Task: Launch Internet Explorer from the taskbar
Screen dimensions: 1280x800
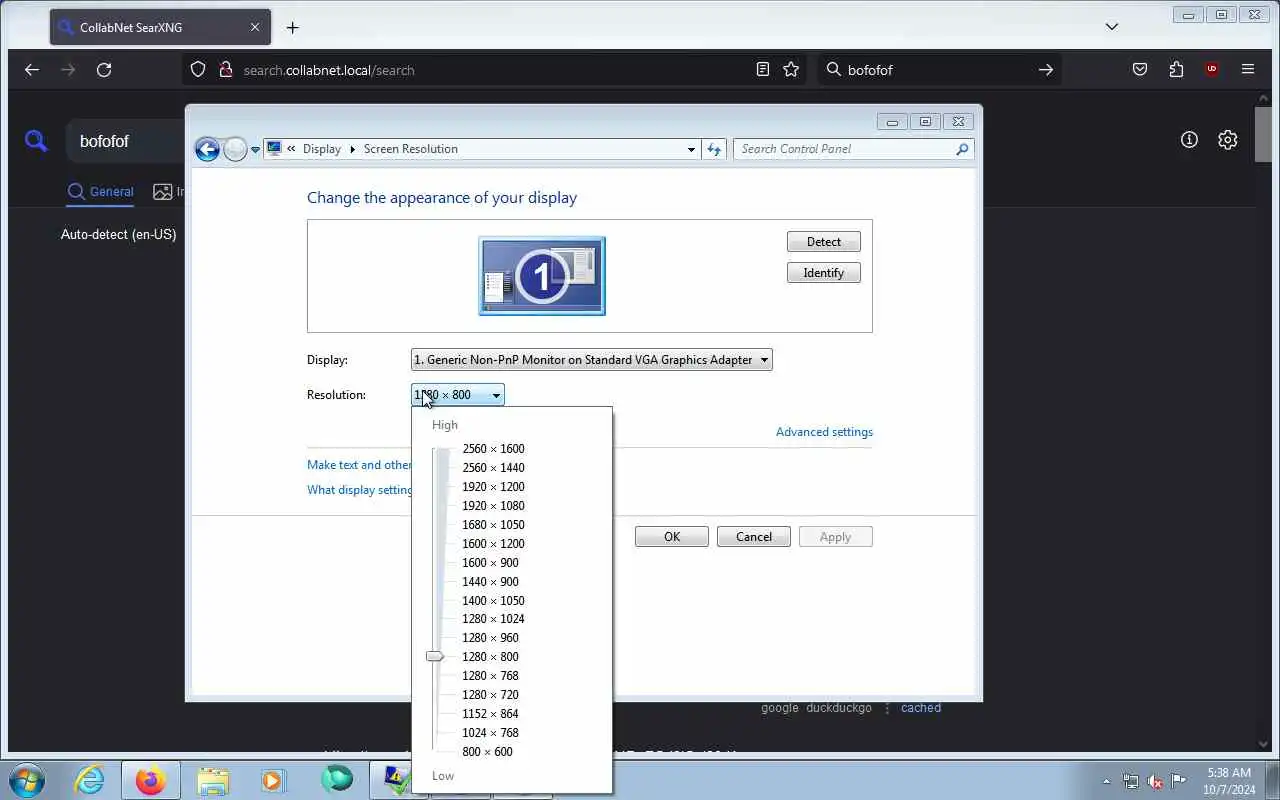Action: (90, 780)
